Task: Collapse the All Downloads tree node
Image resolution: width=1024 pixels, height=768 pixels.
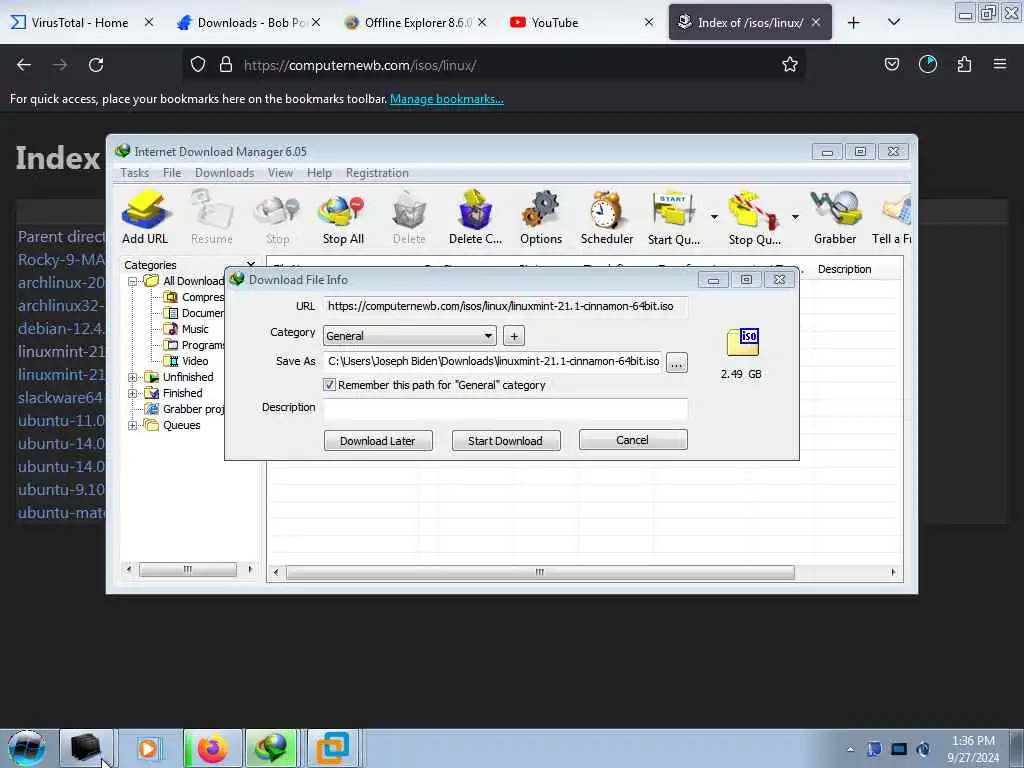Action: point(133,281)
